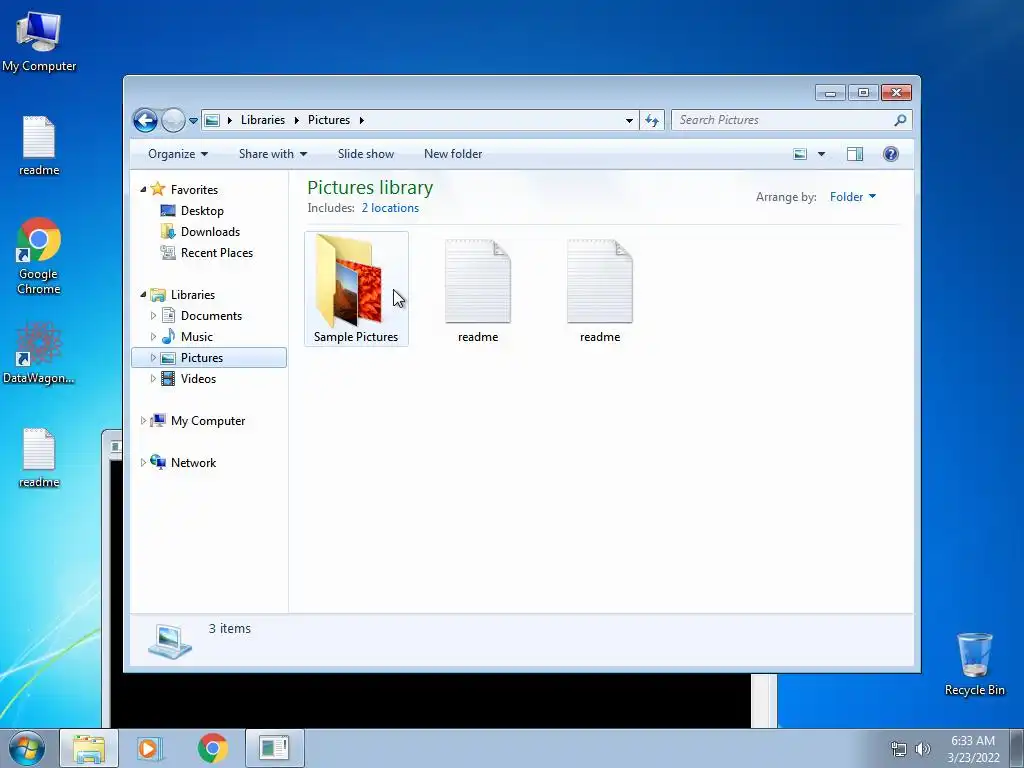Launch Chrome from the taskbar

[212, 748]
